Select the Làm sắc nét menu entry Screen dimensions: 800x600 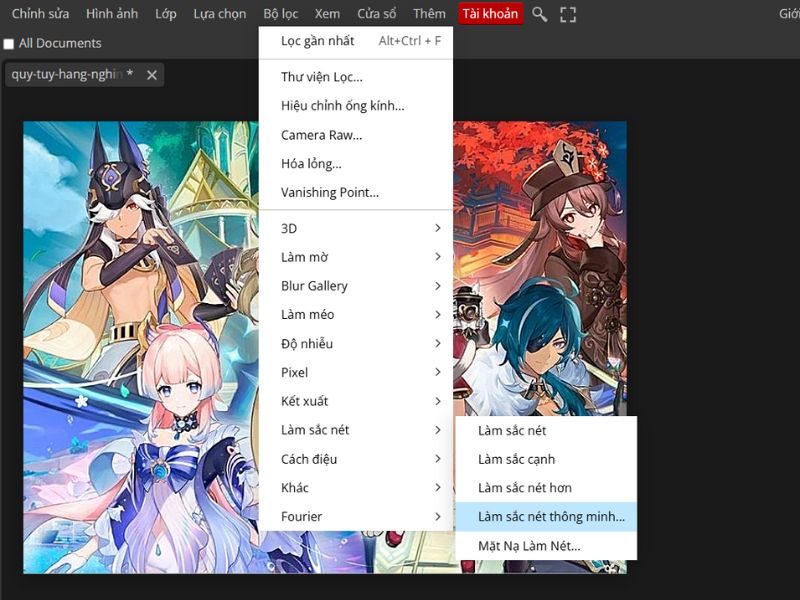tap(356, 430)
